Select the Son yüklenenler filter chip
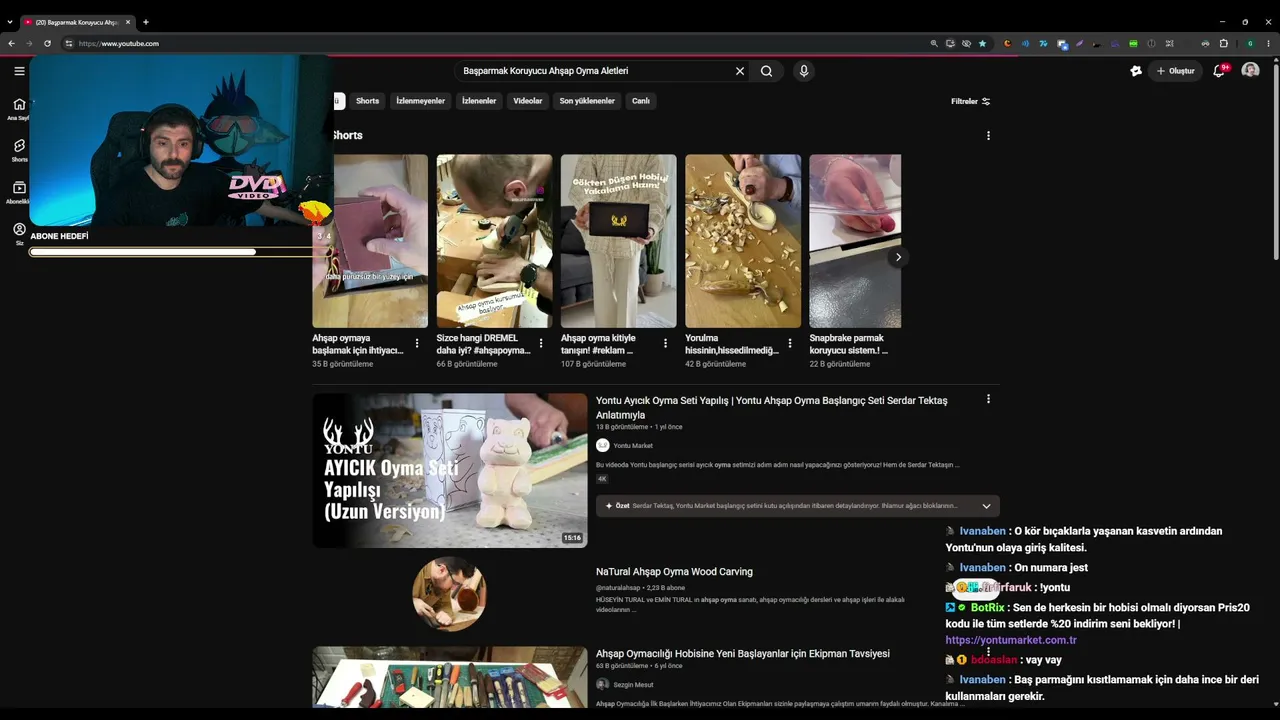Image resolution: width=1280 pixels, height=720 pixels. 587,101
